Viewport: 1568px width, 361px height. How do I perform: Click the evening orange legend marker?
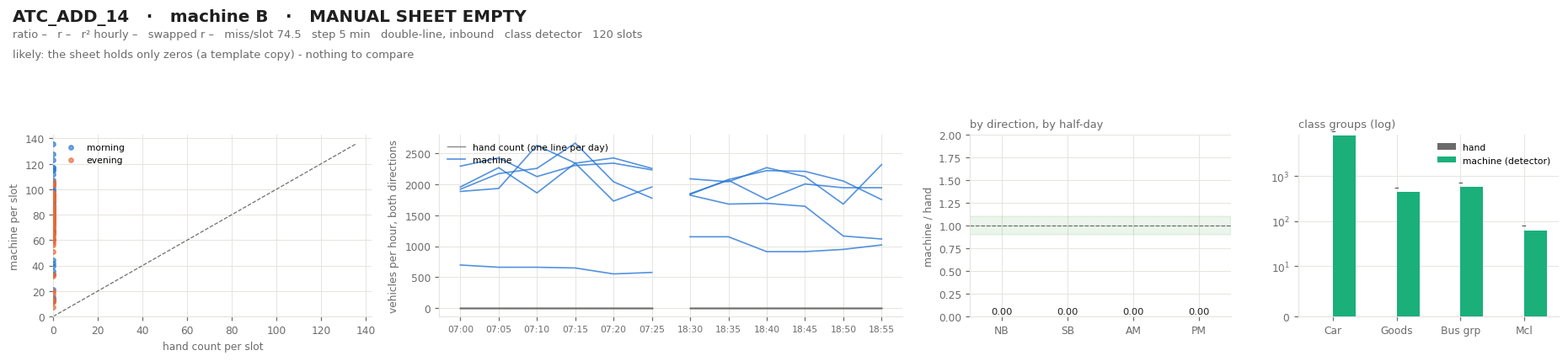pyautogui.click(x=71, y=160)
